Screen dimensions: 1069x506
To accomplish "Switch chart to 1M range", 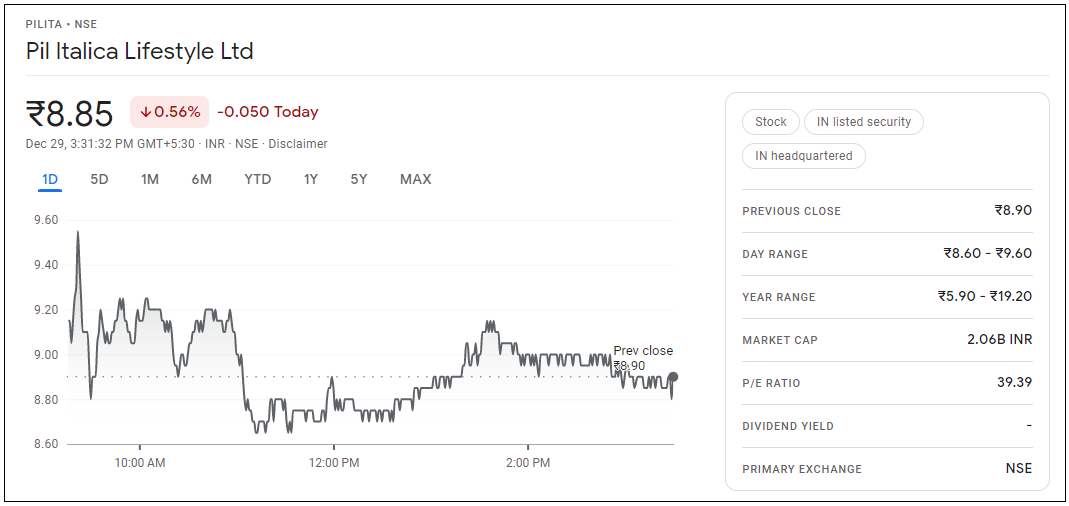I will pos(150,179).
